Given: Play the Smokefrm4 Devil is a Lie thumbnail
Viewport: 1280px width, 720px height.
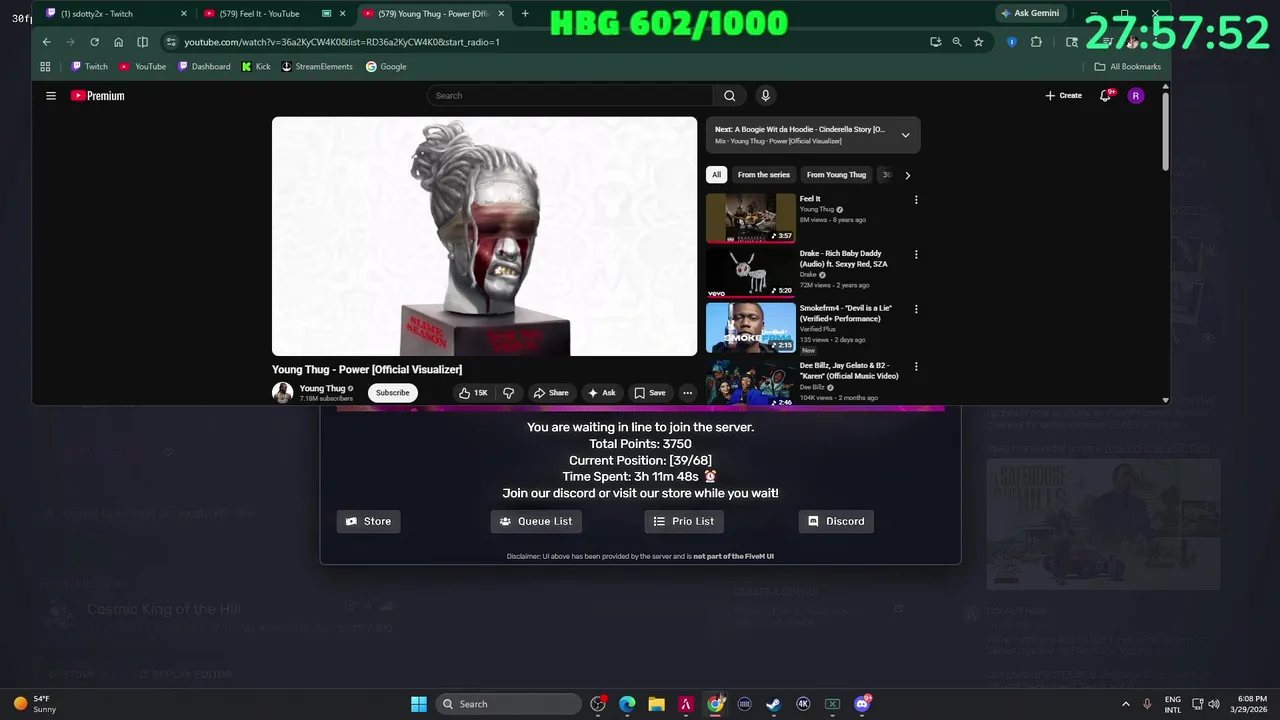Looking at the screenshot, I should pos(751,327).
